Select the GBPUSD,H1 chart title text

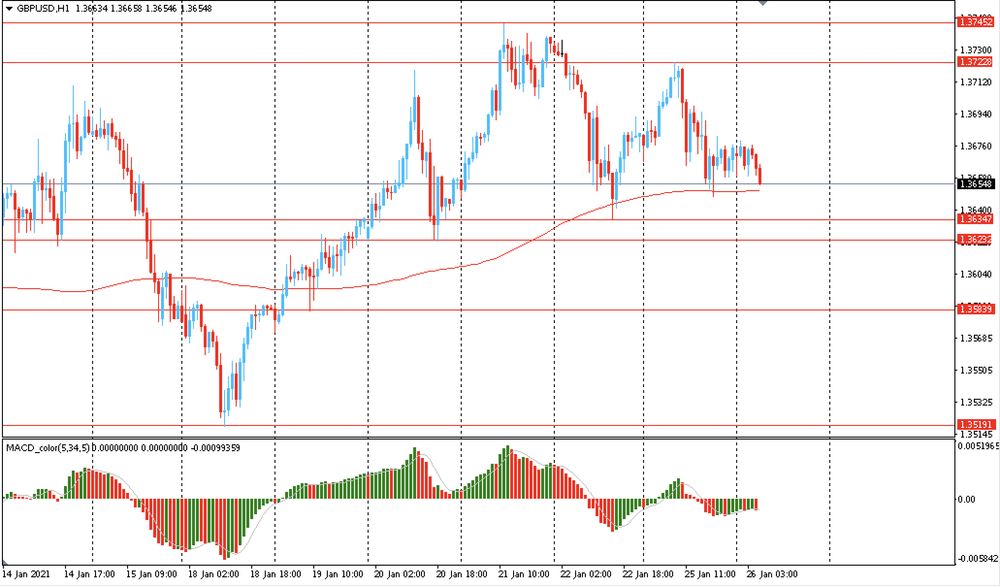(x=43, y=9)
